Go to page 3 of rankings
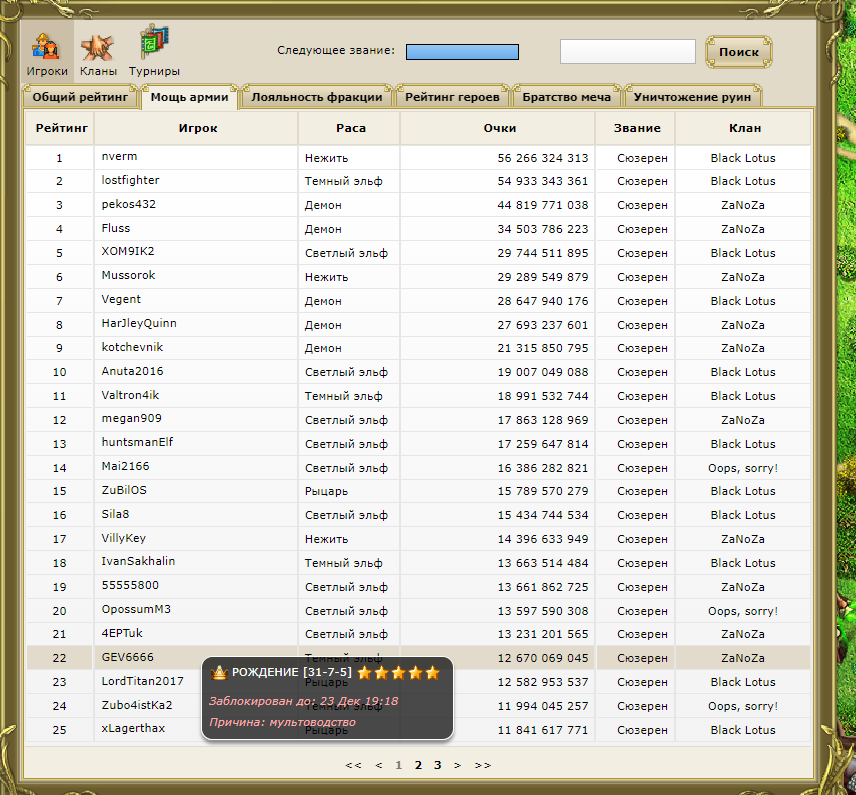Viewport: 856px width, 795px height. 437,765
